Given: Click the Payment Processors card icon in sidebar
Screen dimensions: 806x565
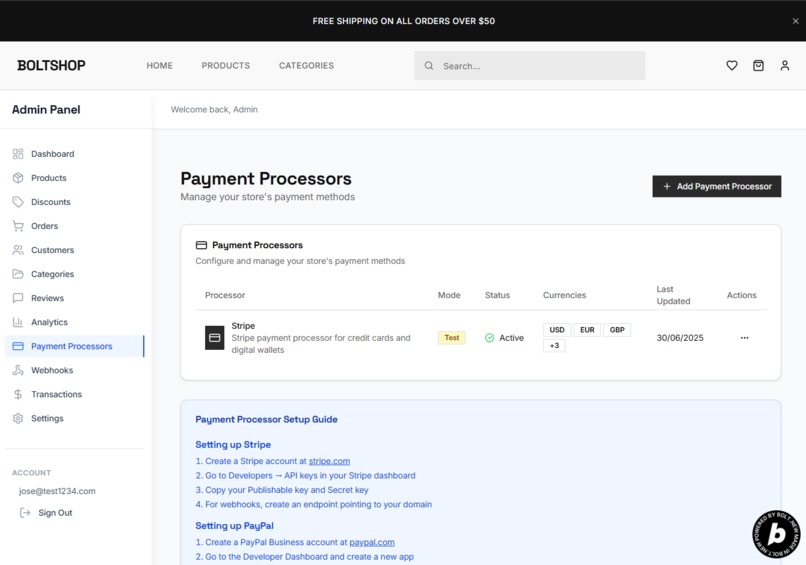Looking at the screenshot, I should coord(18,346).
